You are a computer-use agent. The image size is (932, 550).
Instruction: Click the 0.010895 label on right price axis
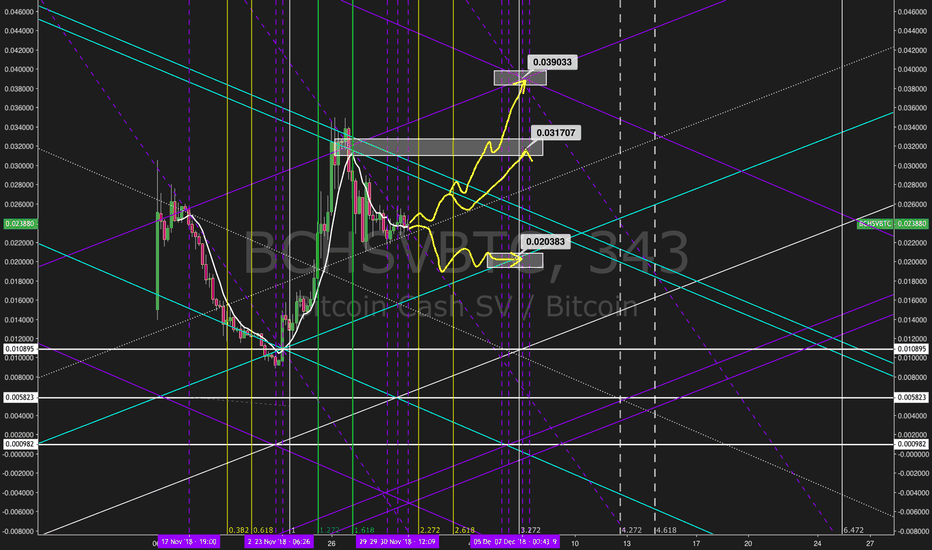click(911, 349)
